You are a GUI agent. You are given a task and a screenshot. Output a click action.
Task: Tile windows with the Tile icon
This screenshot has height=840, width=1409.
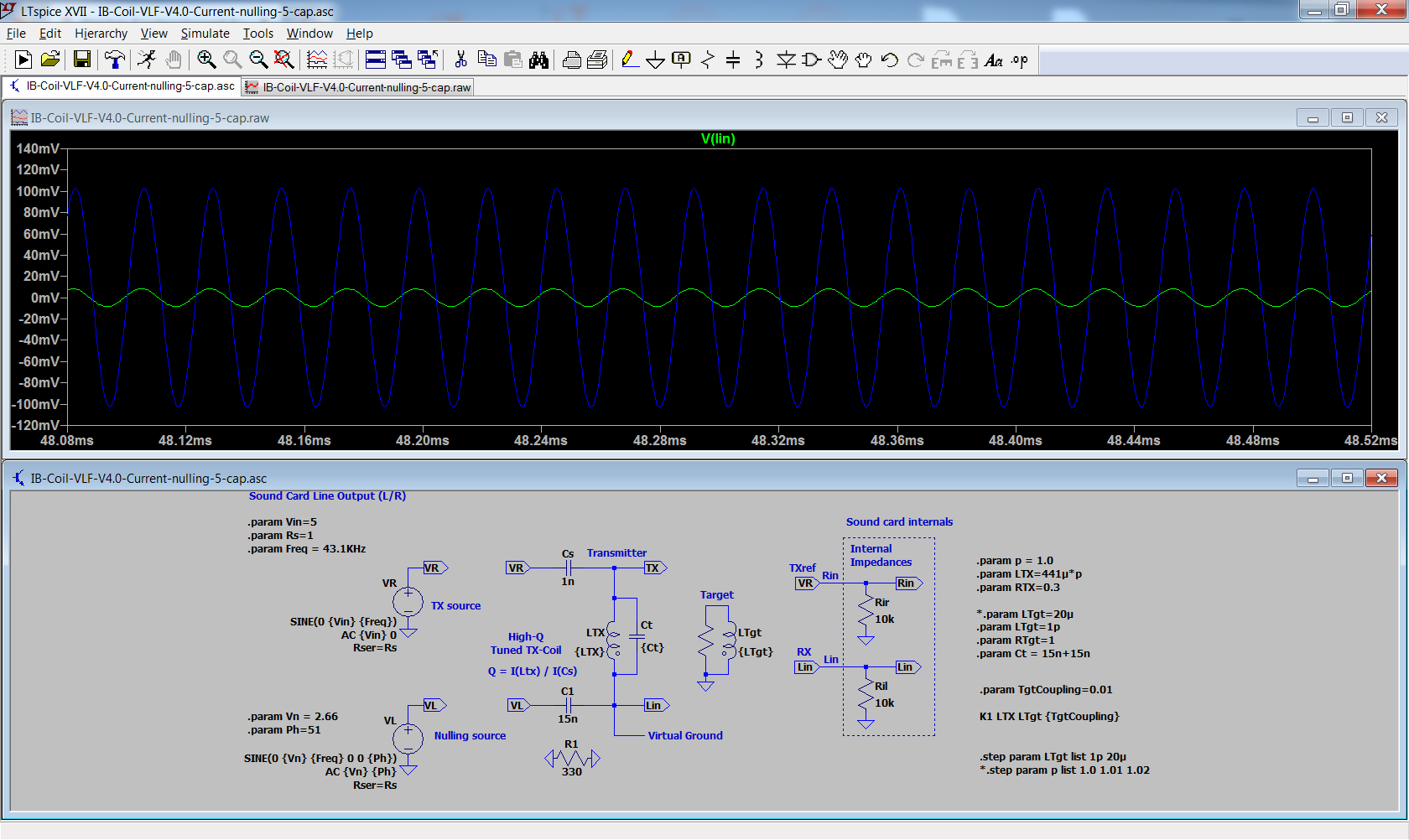pos(376,60)
